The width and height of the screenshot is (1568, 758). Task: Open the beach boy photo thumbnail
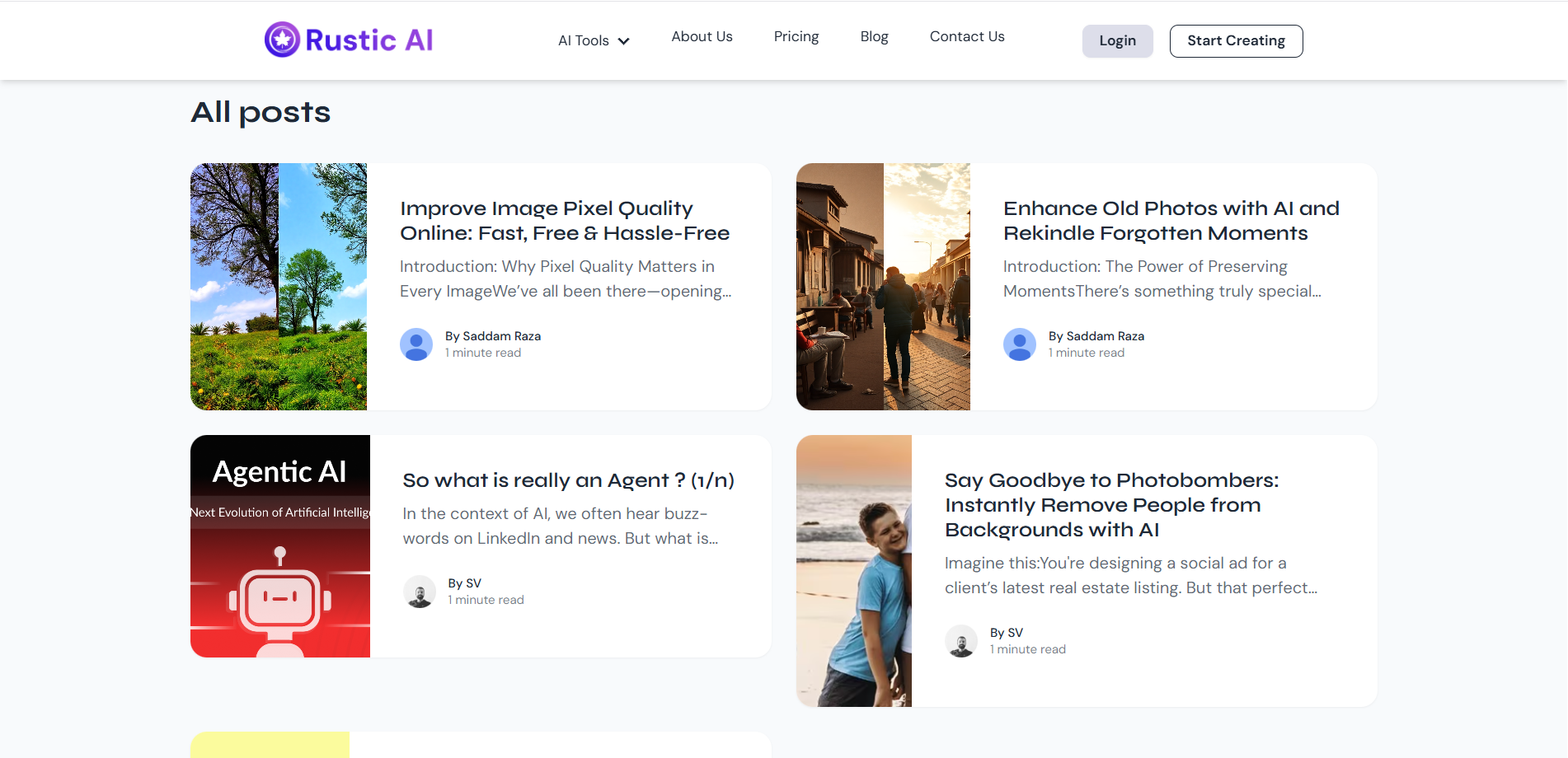coord(854,571)
